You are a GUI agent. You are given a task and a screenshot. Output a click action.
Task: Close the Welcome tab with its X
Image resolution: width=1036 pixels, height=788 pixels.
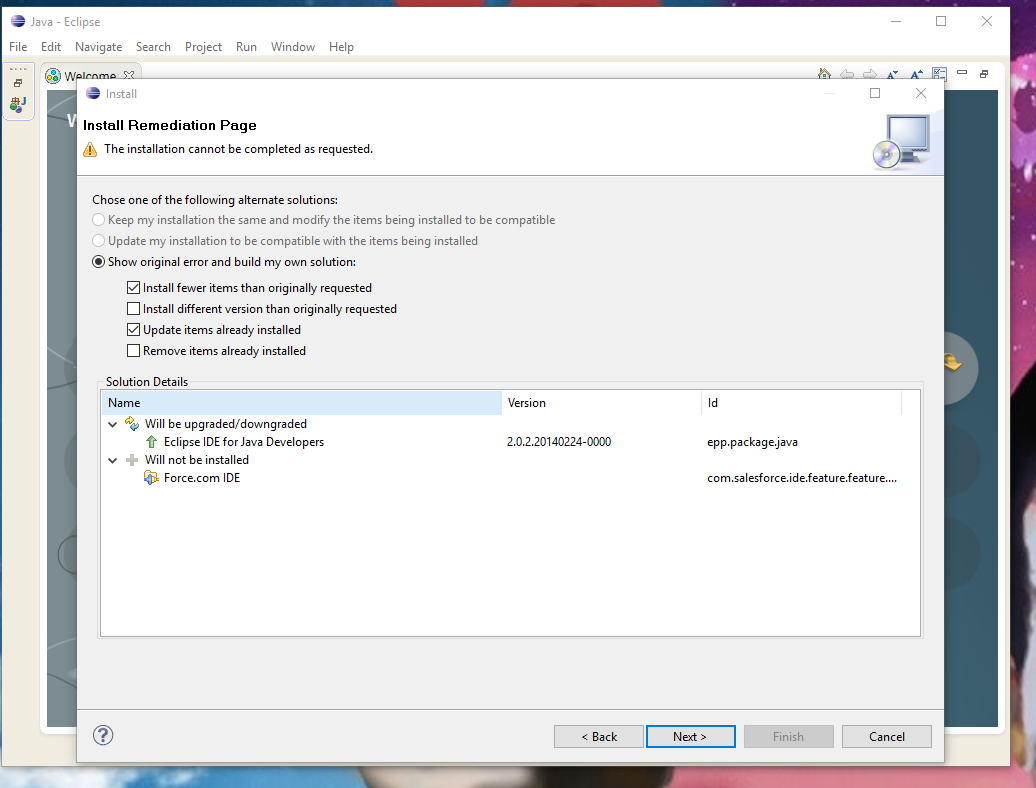click(129, 75)
